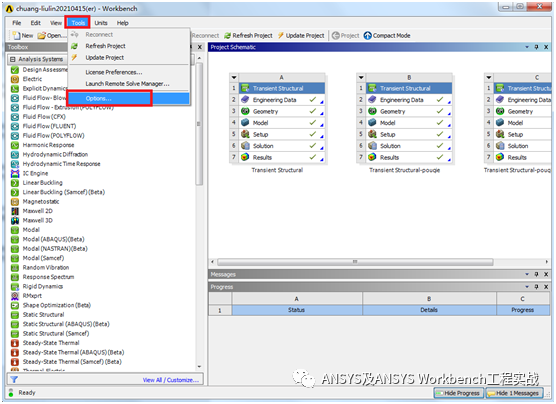Open Progress panel dropdown arrow

[x=527, y=287]
